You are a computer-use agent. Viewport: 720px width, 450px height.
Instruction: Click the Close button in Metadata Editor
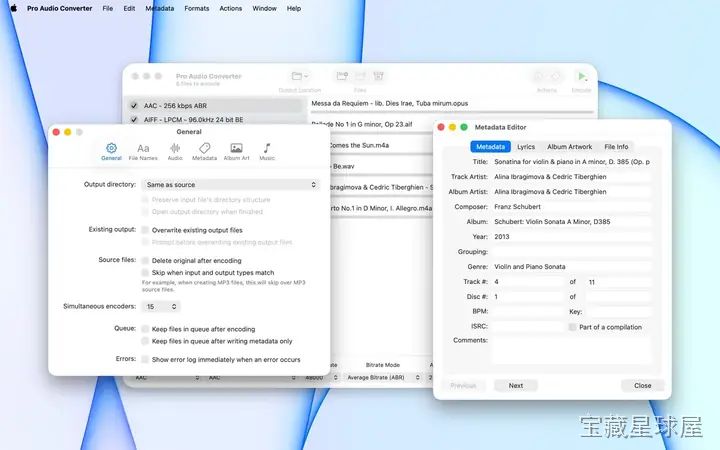pyautogui.click(x=642, y=386)
